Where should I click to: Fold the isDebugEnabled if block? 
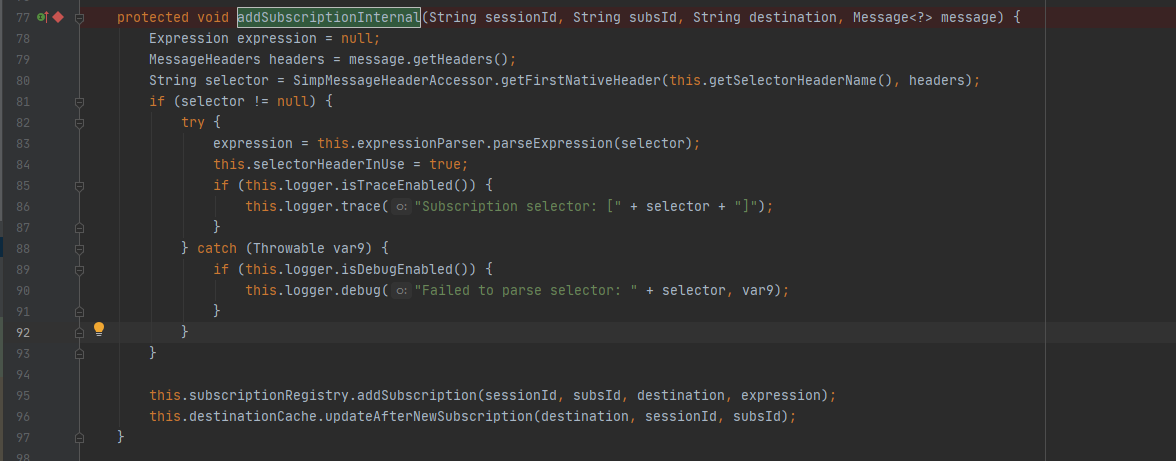coord(79,270)
